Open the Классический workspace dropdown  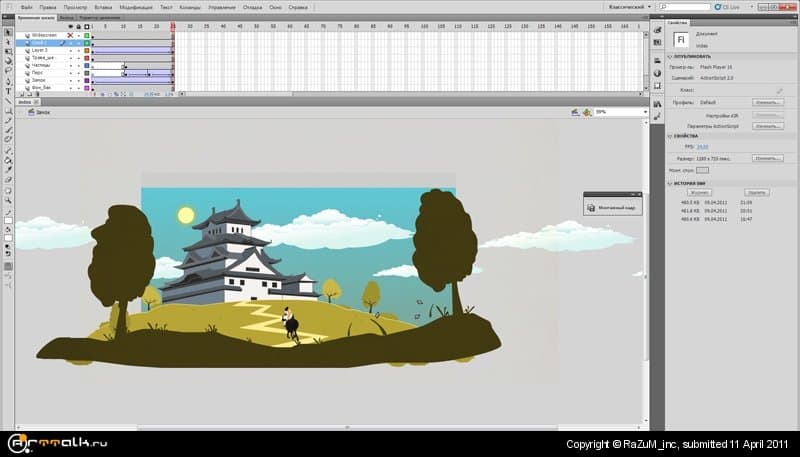pyautogui.click(x=630, y=7)
